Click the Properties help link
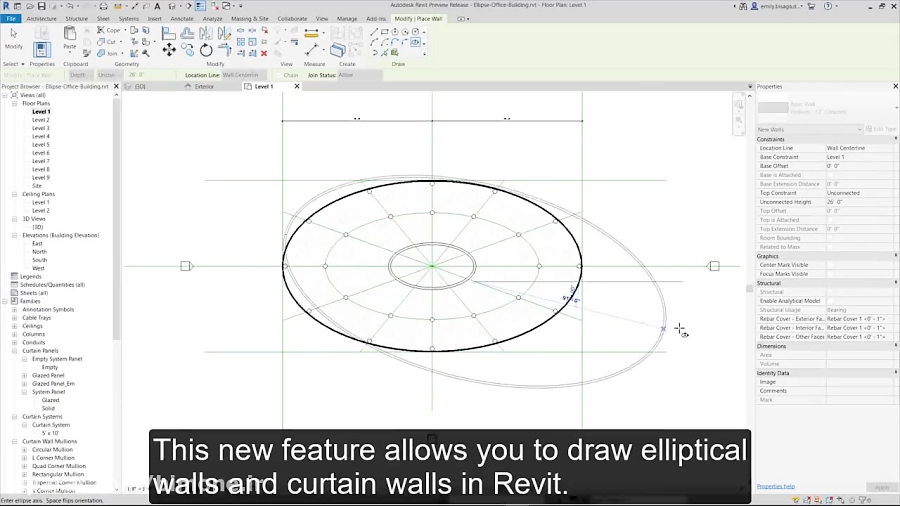Image resolution: width=900 pixels, height=506 pixels. 776,486
